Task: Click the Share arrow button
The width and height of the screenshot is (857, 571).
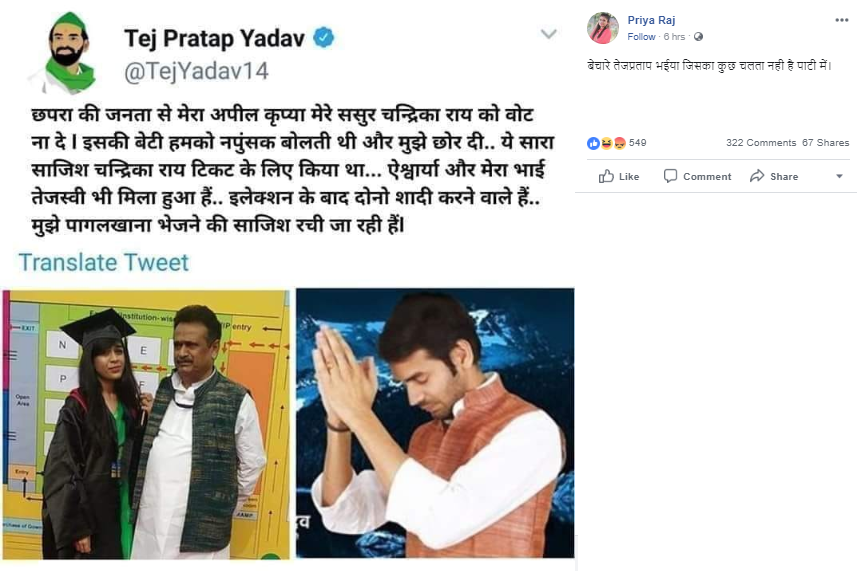Action: coord(774,176)
